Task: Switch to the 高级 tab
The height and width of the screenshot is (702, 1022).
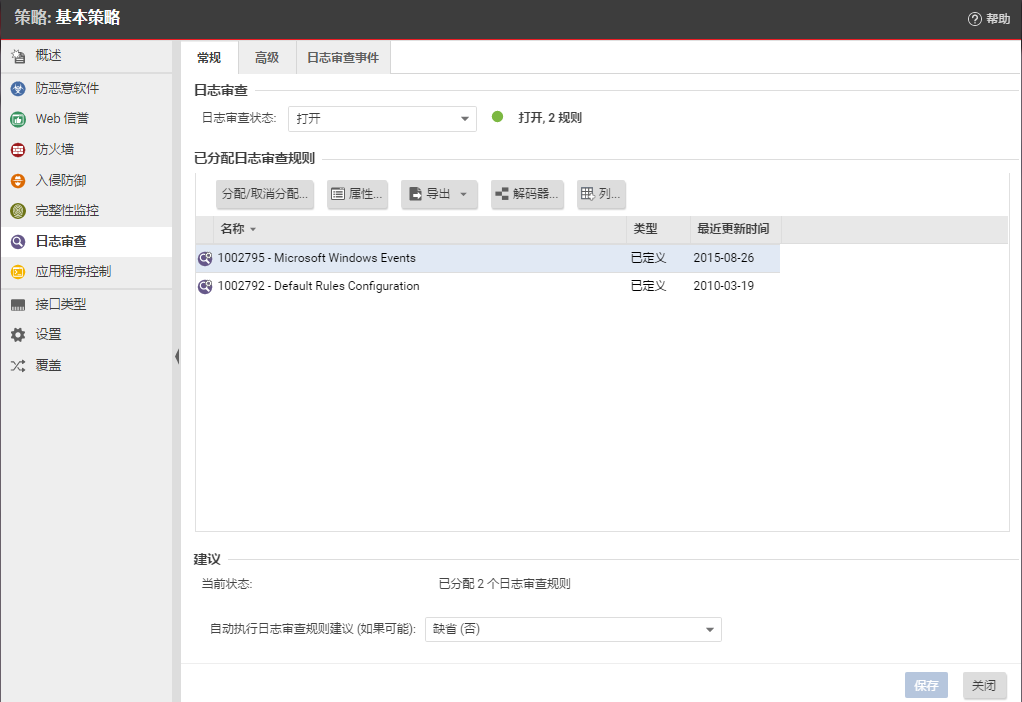Action: coord(267,58)
